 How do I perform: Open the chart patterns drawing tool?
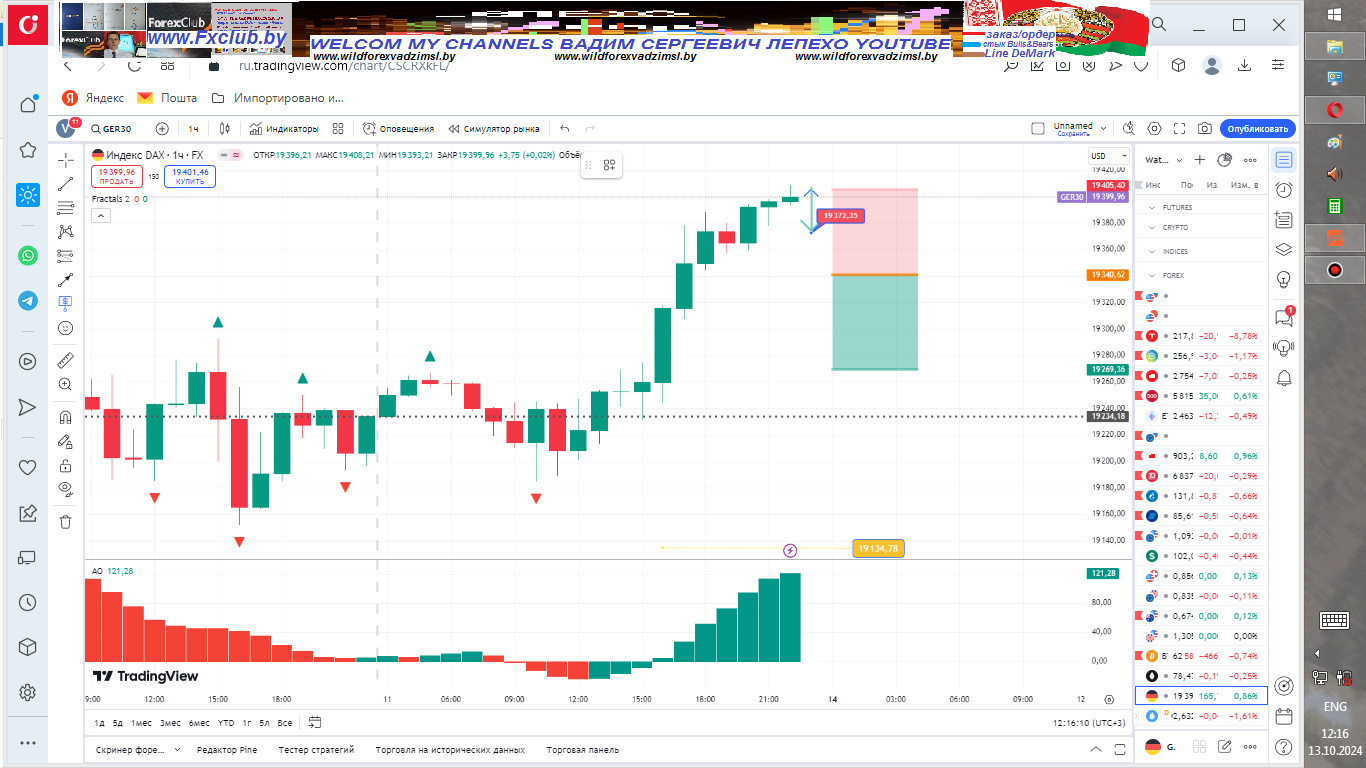(x=66, y=231)
